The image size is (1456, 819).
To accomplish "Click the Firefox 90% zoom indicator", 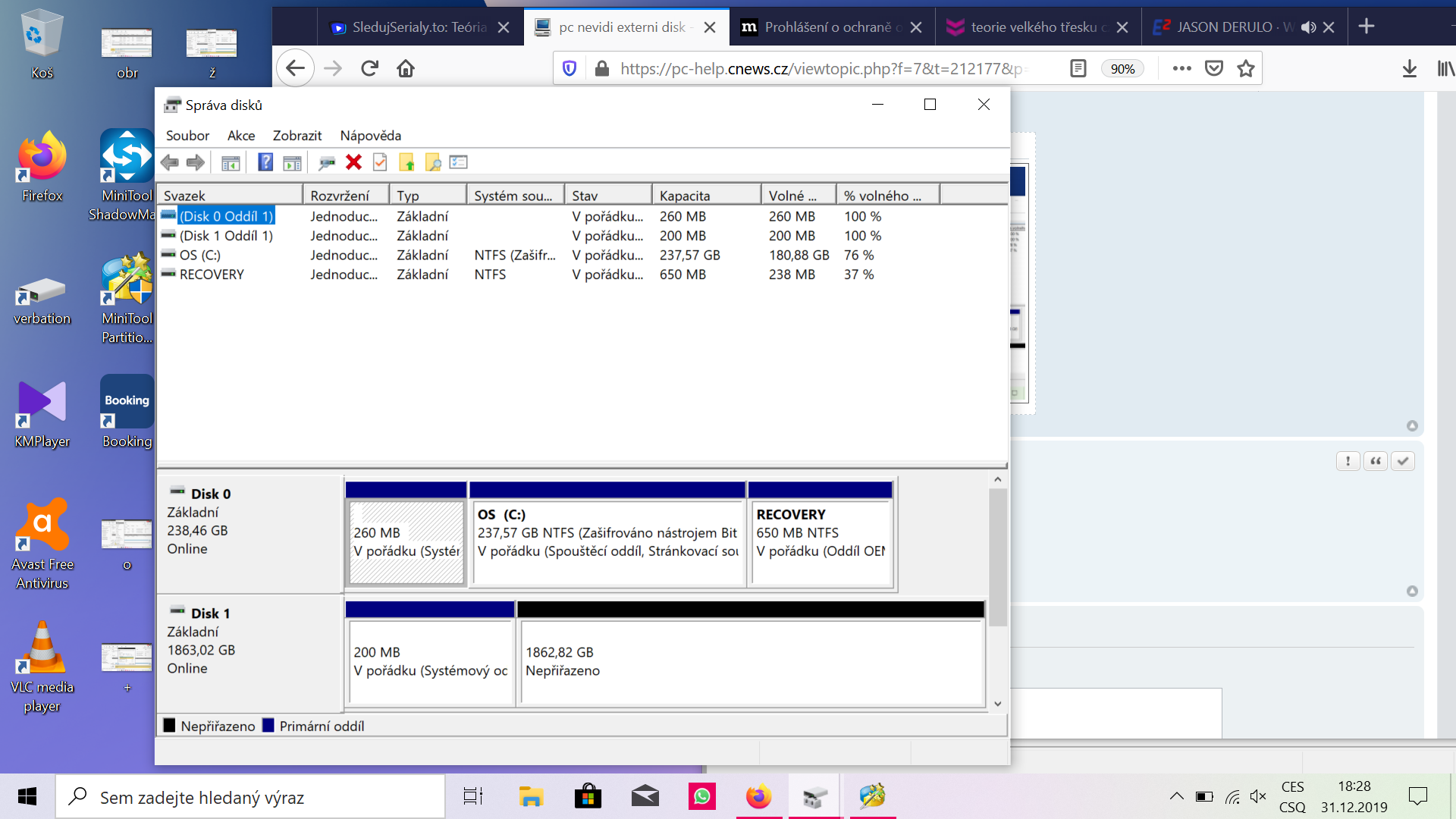I will [1122, 69].
